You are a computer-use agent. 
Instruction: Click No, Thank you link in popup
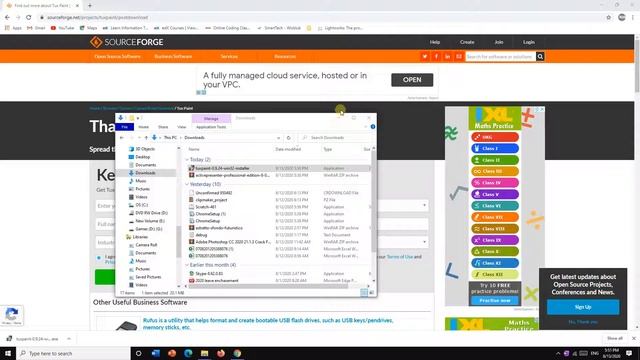(583, 322)
